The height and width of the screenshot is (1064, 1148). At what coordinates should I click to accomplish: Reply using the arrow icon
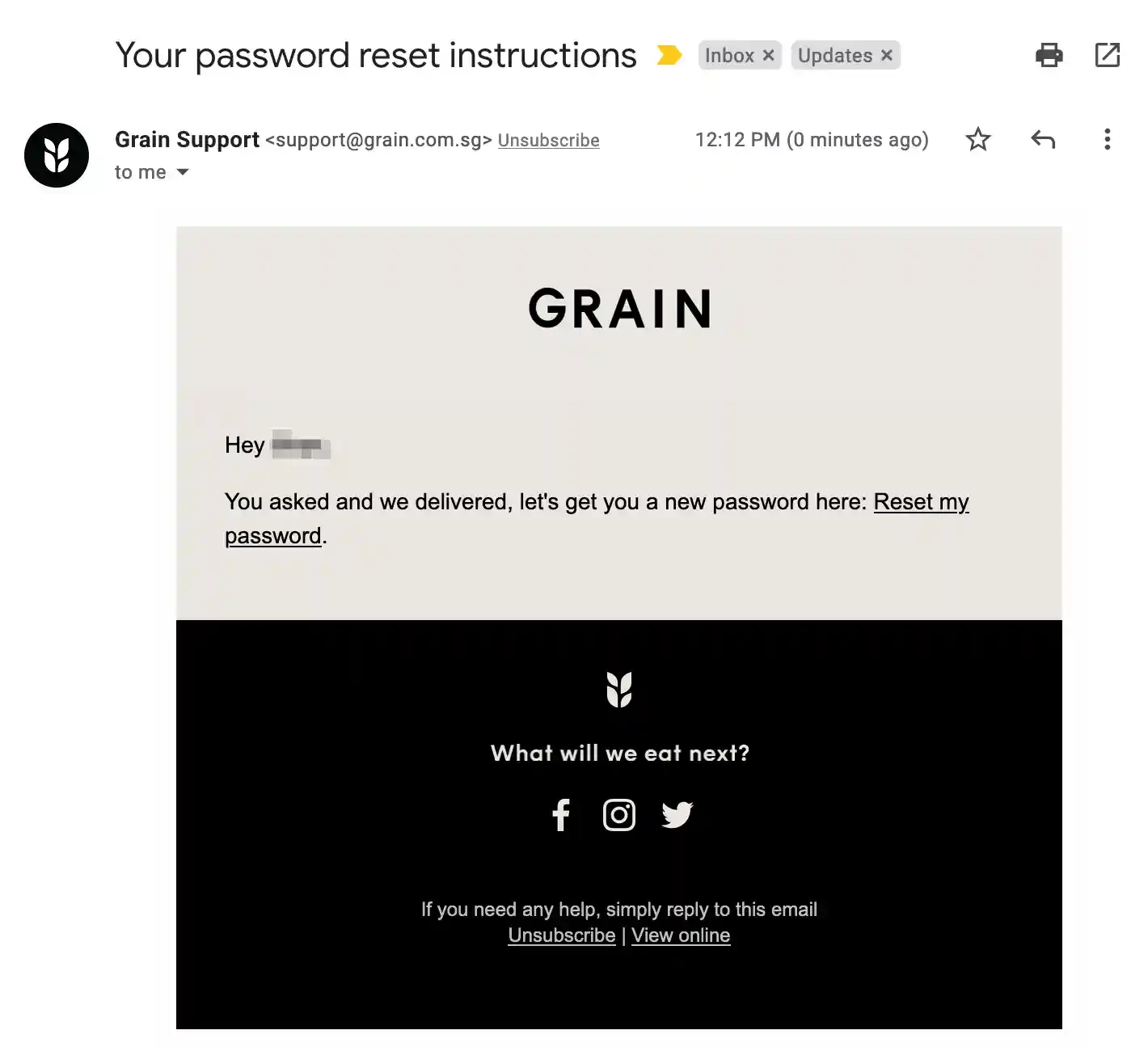point(1043,140)
